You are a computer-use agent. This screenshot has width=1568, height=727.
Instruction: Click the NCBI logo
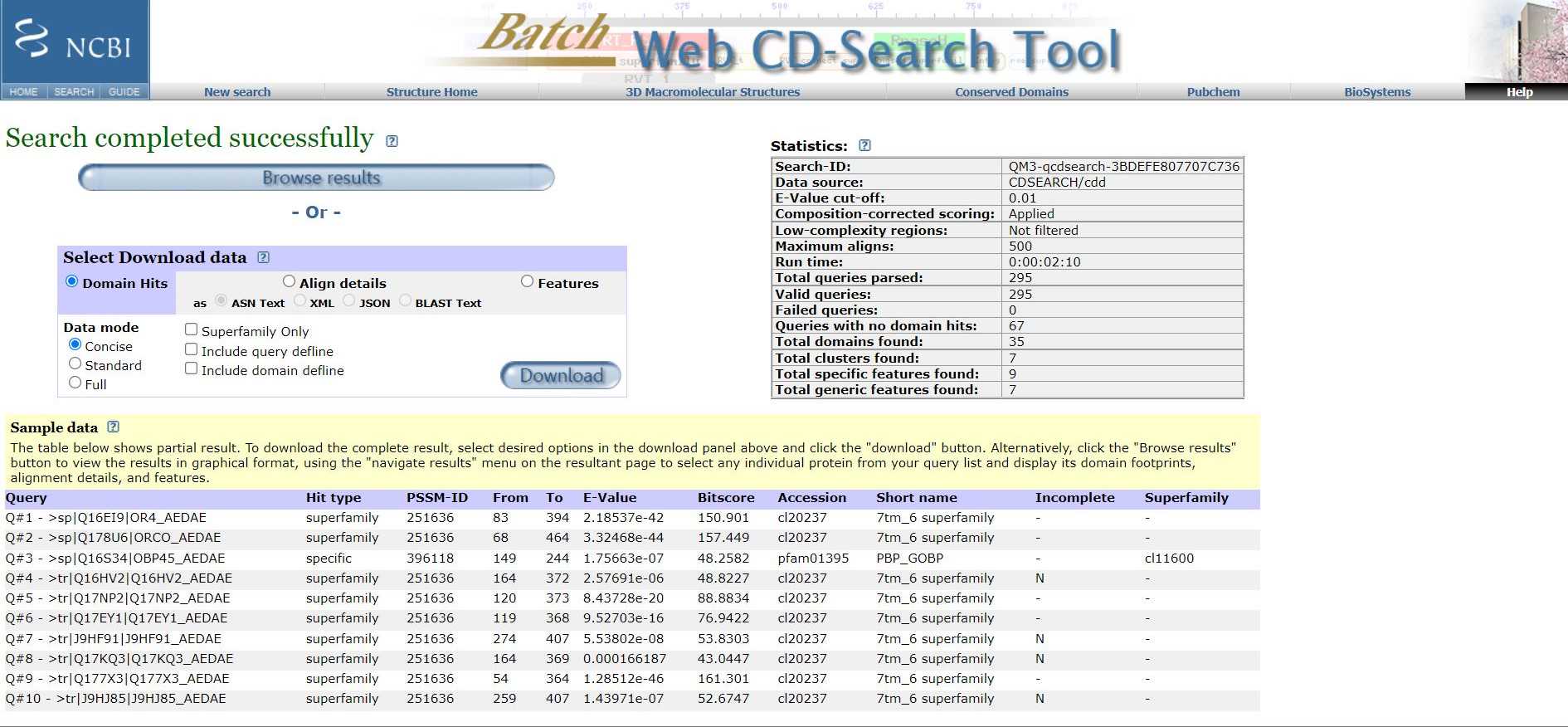(x=75, y=41)
